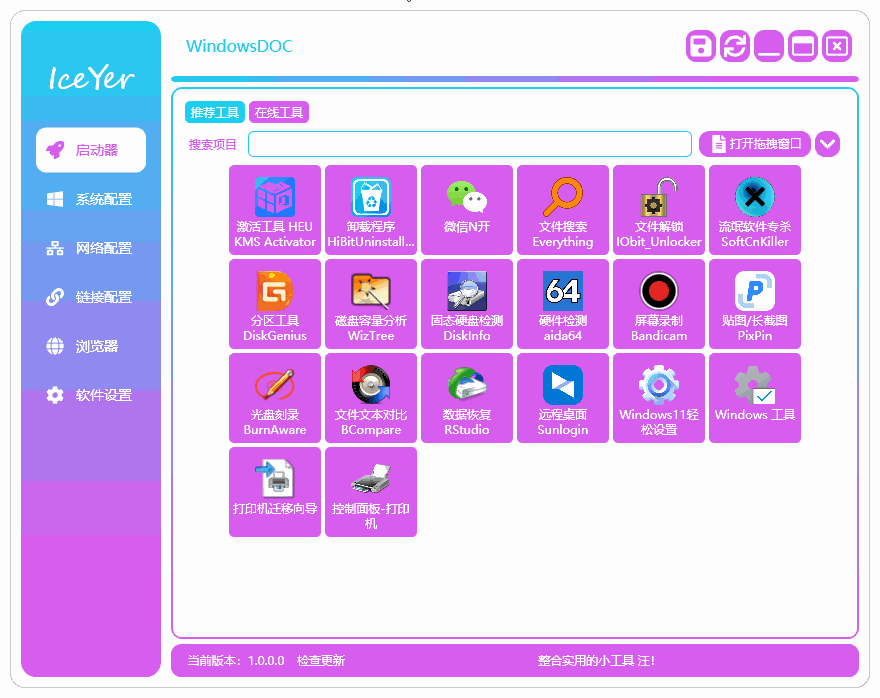Expand the dropdown arrow beside 打开拖拽窗口
The height and width of the screenshot is (698, 880).
[827, 144]
